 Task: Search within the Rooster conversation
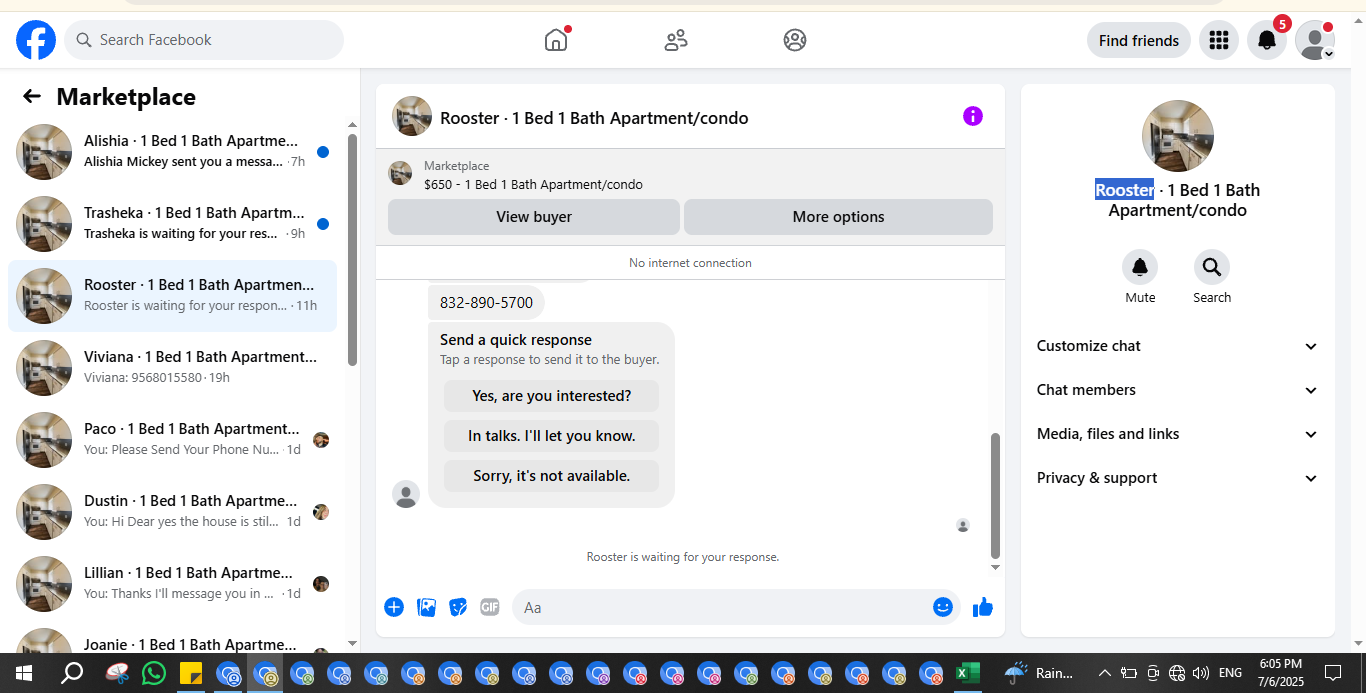click(x=1212, y=267)
